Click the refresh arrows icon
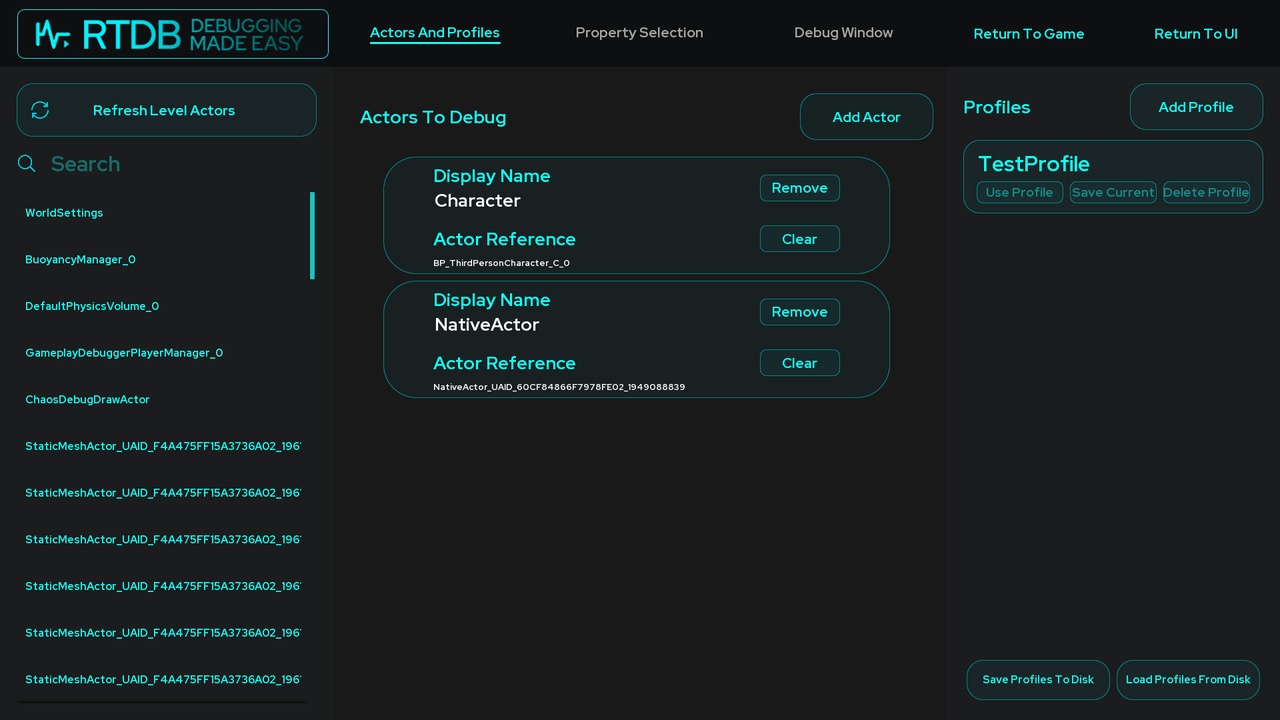The height and width of the screenshot is (720, 1280). click(40, 110)
